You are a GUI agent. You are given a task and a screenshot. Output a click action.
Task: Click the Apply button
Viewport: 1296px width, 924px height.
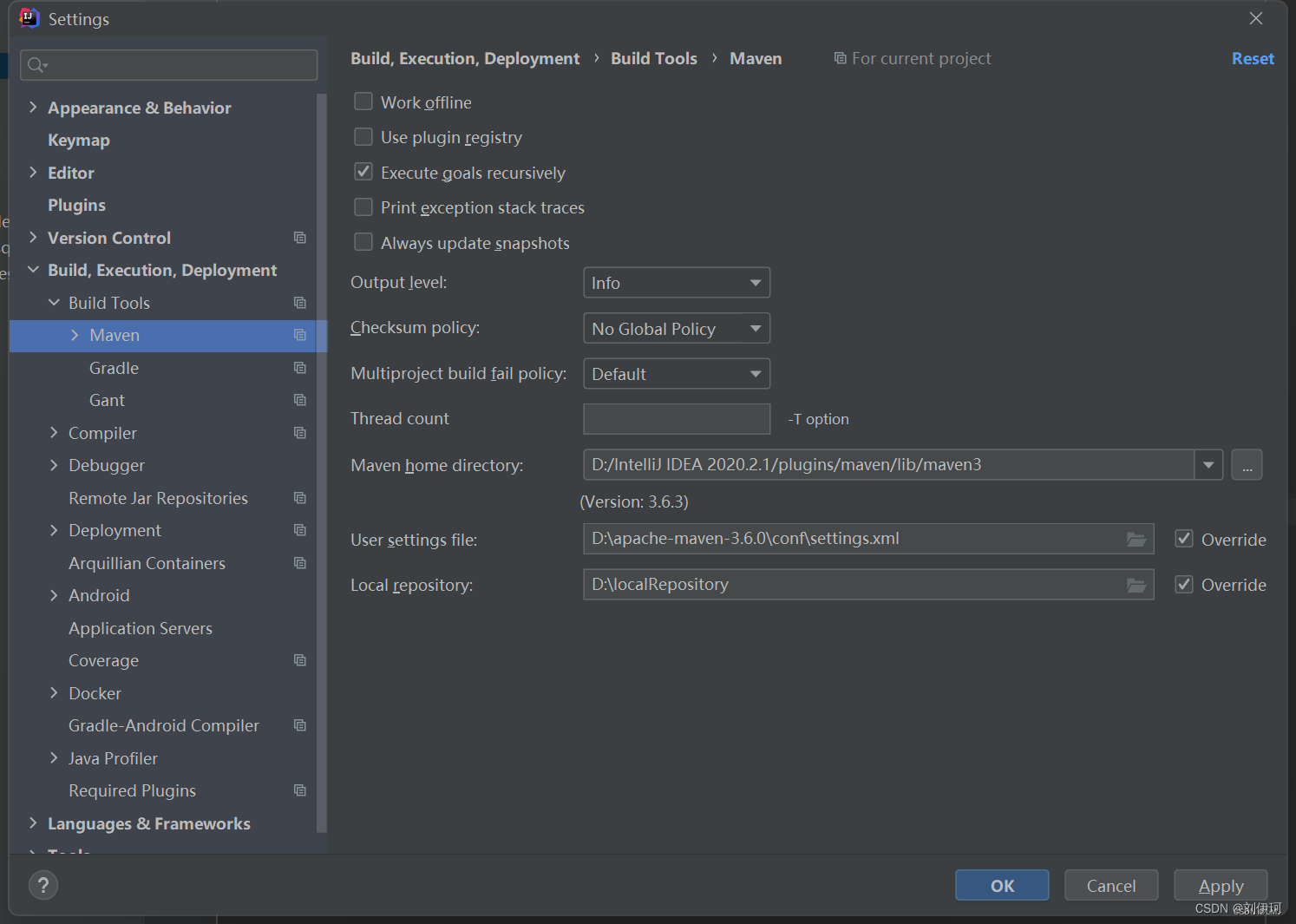click(x=1221, y=885)
